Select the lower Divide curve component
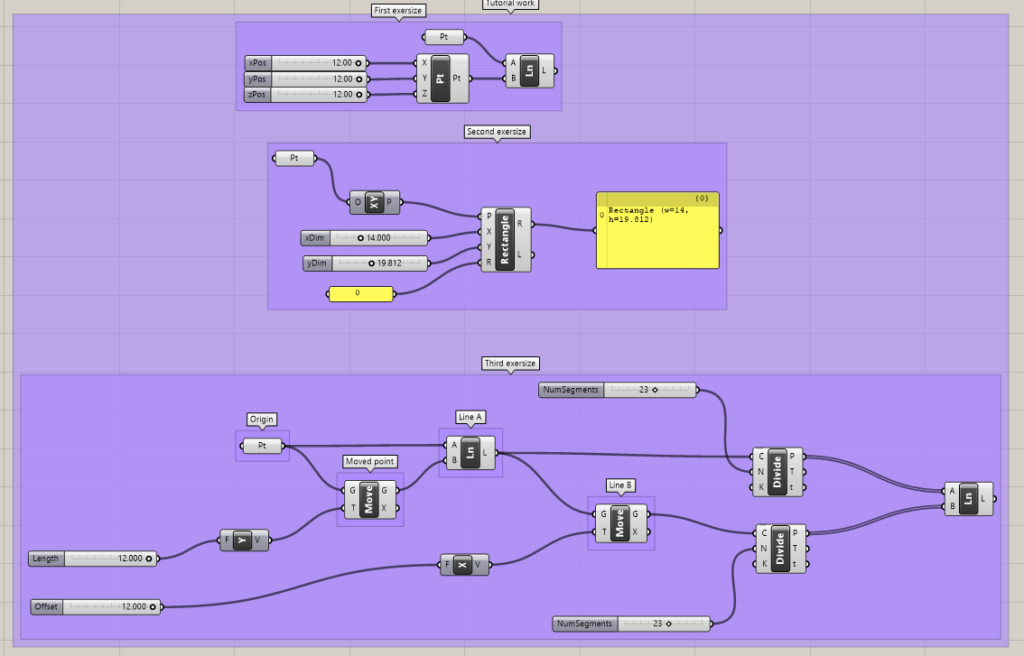Screen dimensions: 1024x656 coord(780,548)
